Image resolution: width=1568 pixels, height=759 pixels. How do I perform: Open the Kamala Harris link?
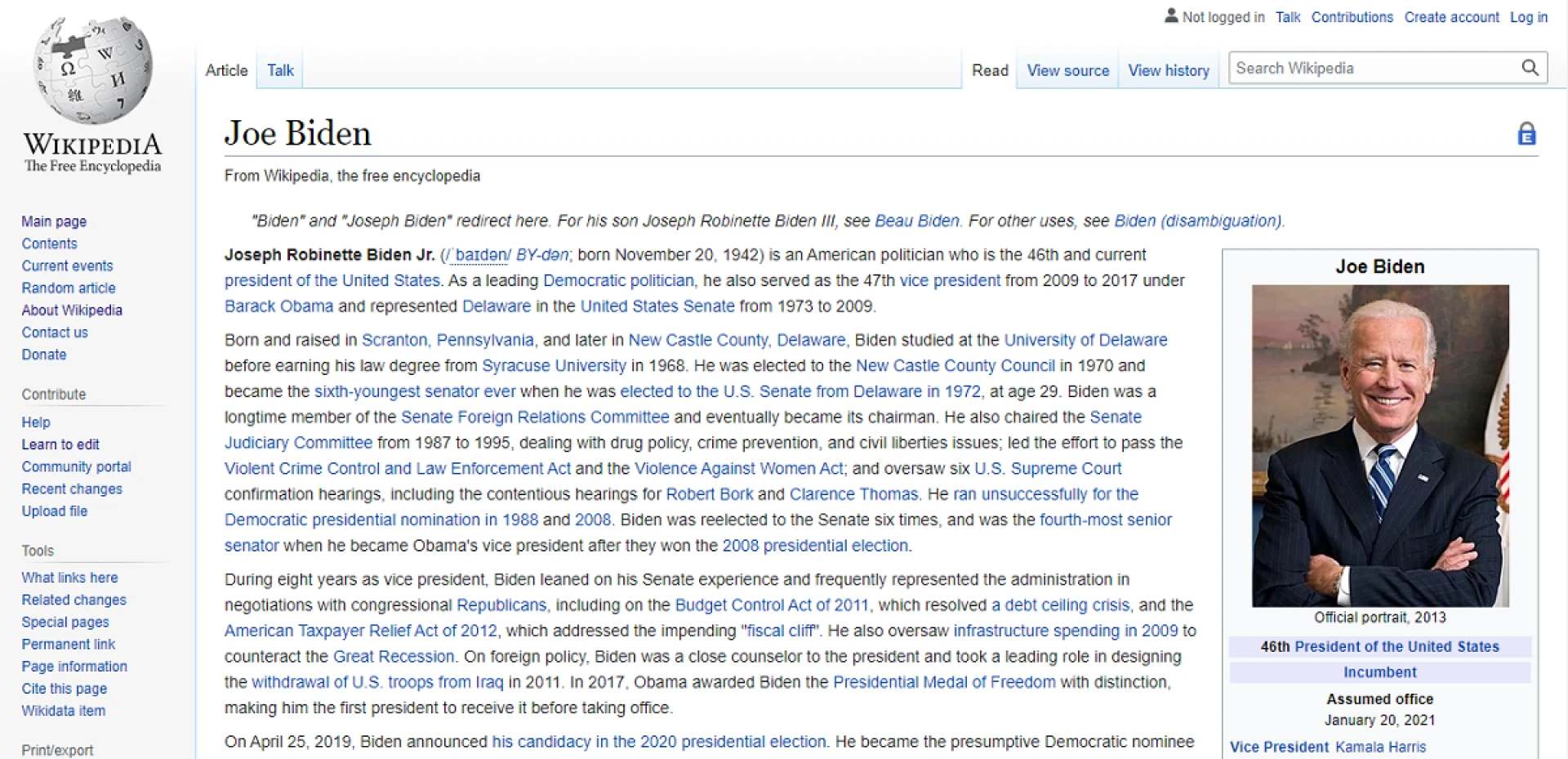coord(1380,747)
